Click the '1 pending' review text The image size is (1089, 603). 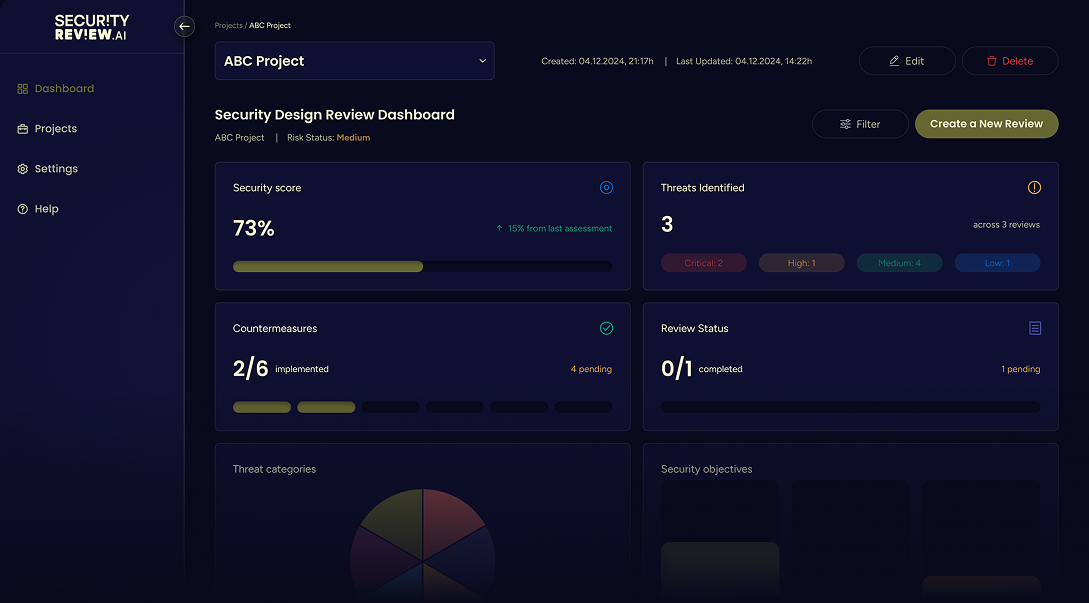[1020, 369]
